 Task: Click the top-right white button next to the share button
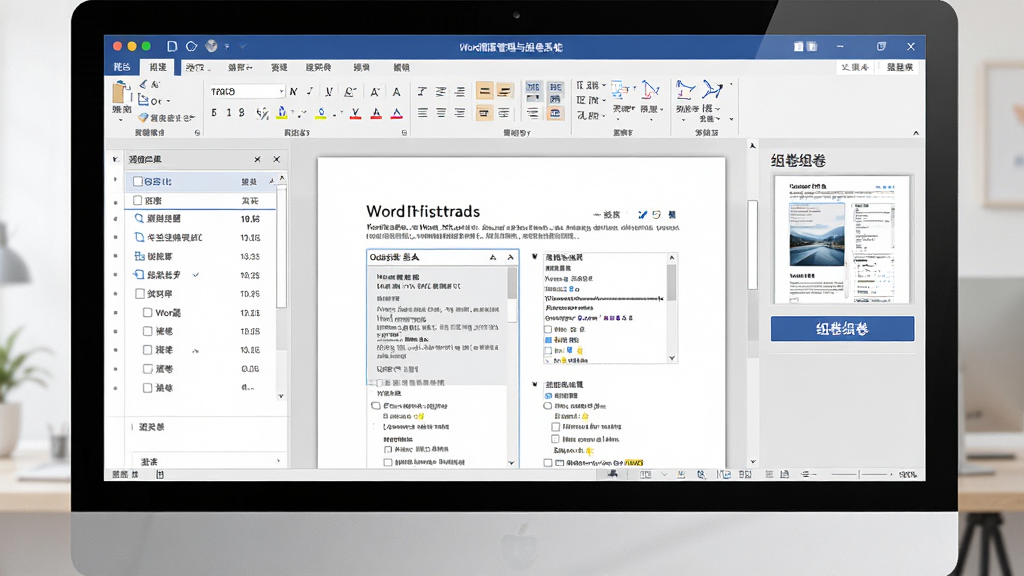(x=855, y=67)
